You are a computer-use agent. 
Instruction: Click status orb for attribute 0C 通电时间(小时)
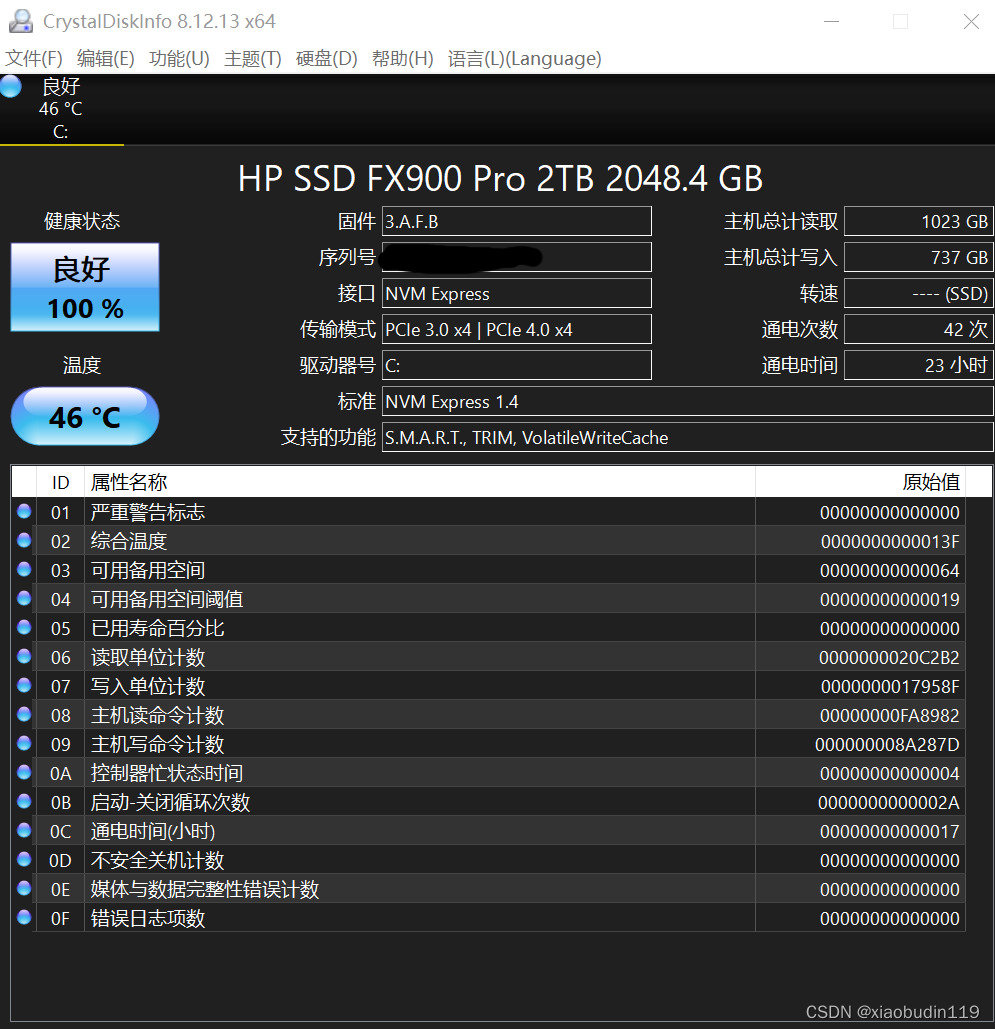click(24, 830)
